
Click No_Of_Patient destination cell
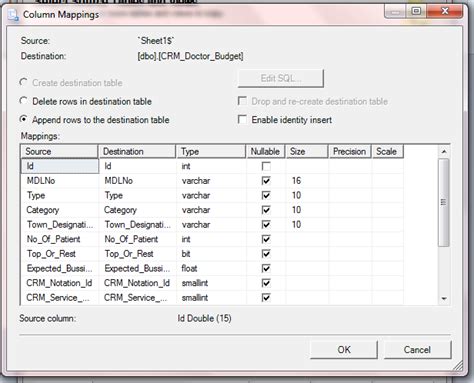(x=138, y=239)
